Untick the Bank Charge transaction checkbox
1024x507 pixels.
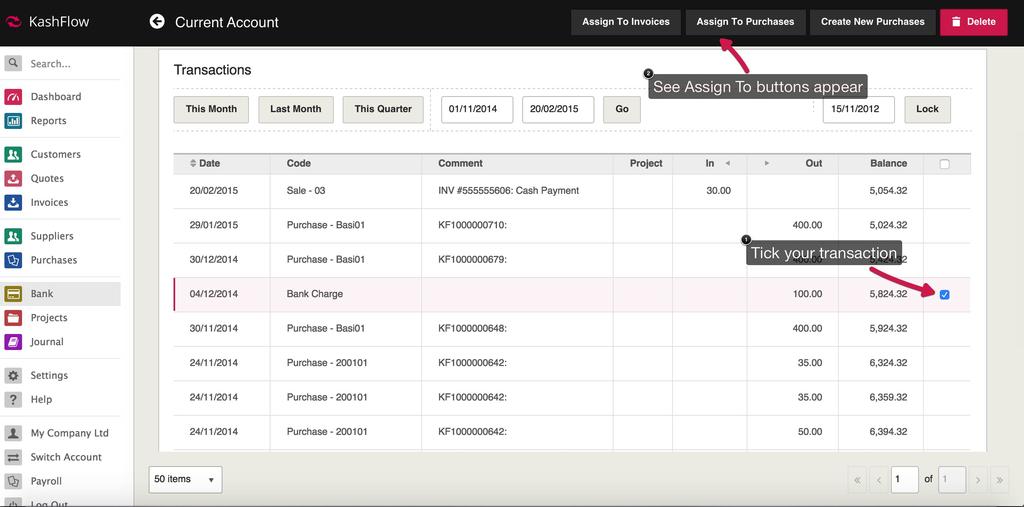coord(945,294)
